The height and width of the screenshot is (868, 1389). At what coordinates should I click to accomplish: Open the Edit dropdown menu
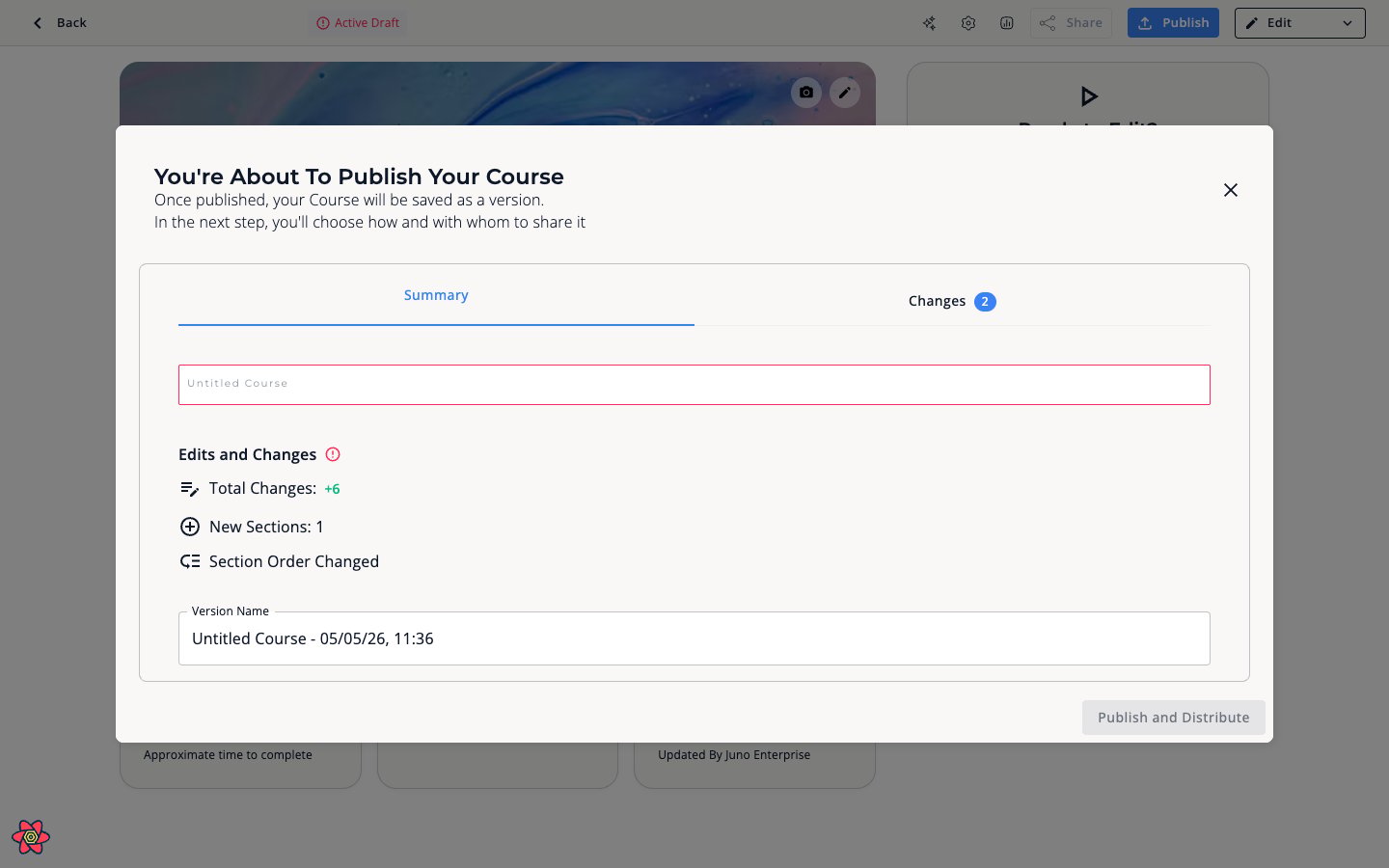coord(1299,23)
